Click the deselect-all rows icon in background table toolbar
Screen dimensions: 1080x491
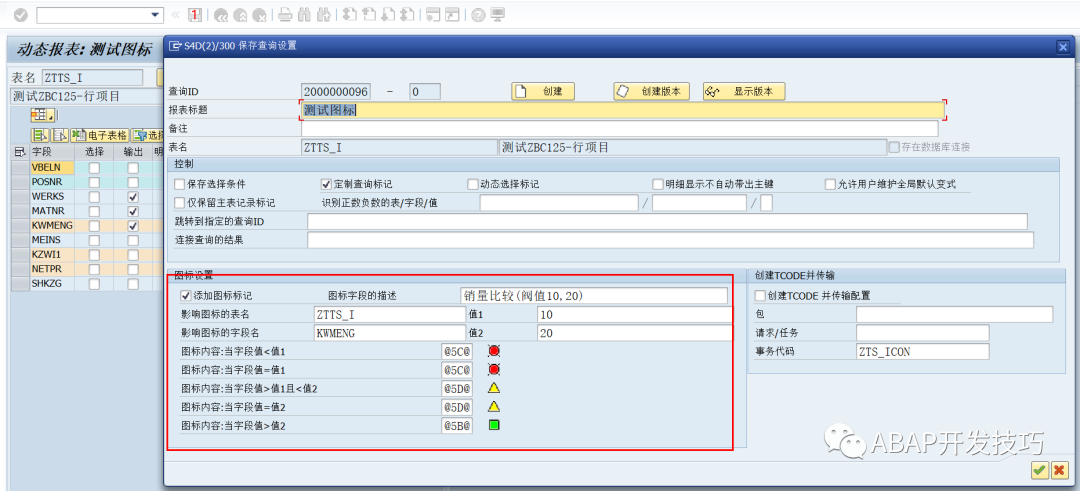[60, 135]
